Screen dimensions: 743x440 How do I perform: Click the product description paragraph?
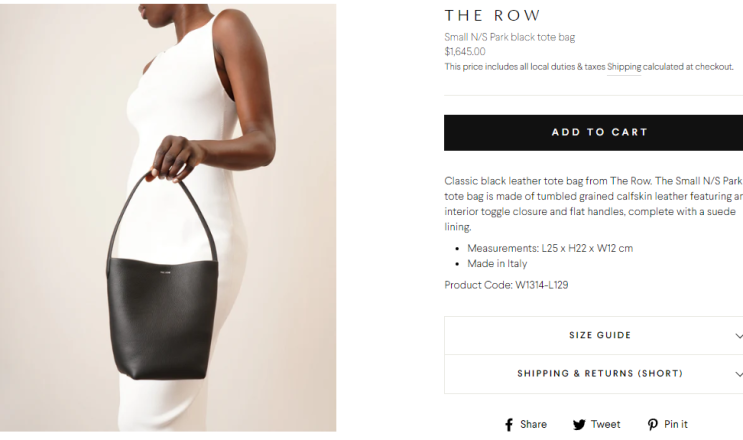(593, 204)
